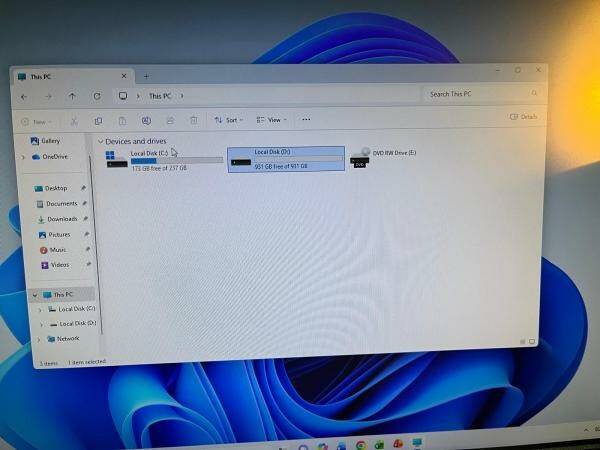Expand the Network tree node

coord(39,339)
